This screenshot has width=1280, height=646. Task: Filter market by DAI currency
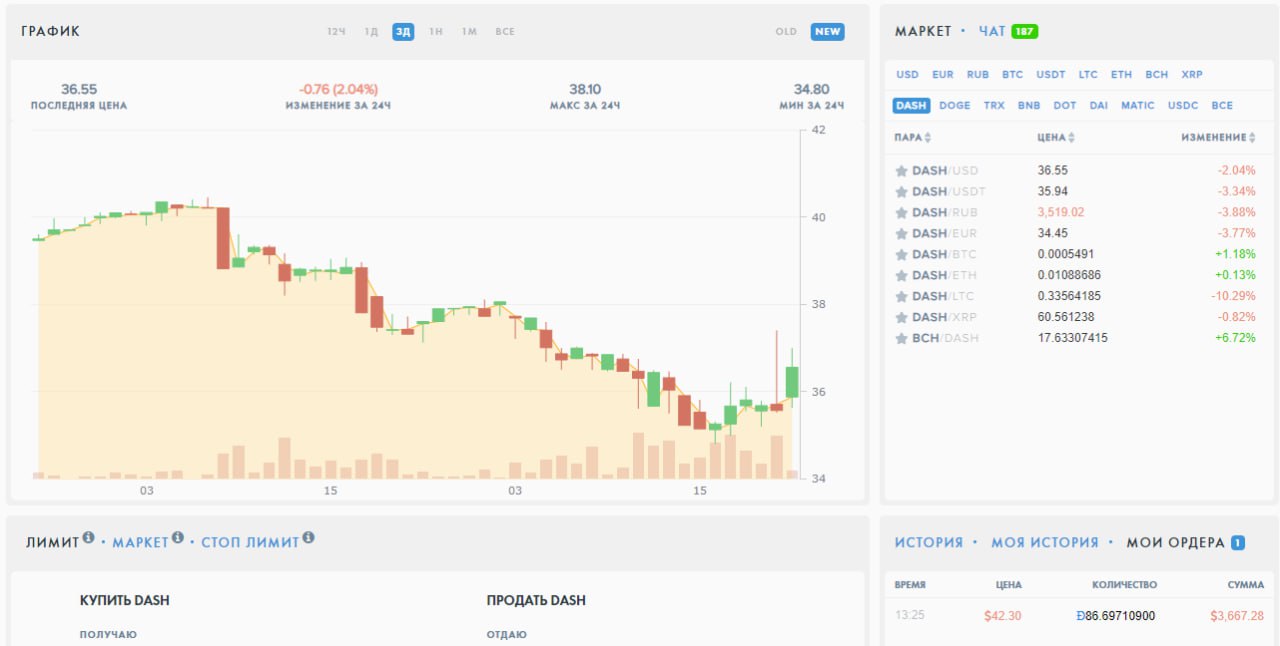[1099, 105]
